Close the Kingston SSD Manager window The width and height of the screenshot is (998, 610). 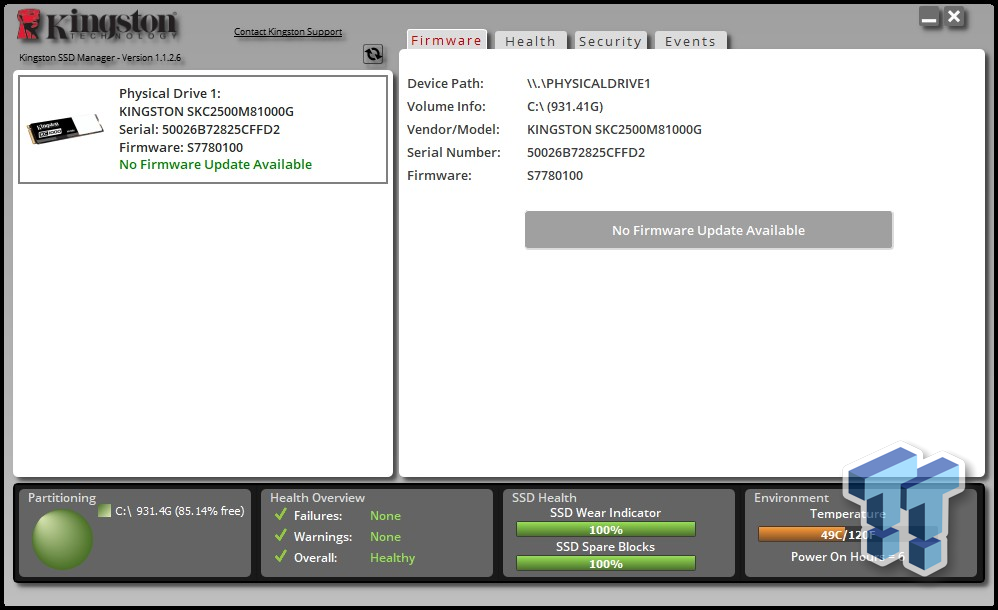coord(954,17)
